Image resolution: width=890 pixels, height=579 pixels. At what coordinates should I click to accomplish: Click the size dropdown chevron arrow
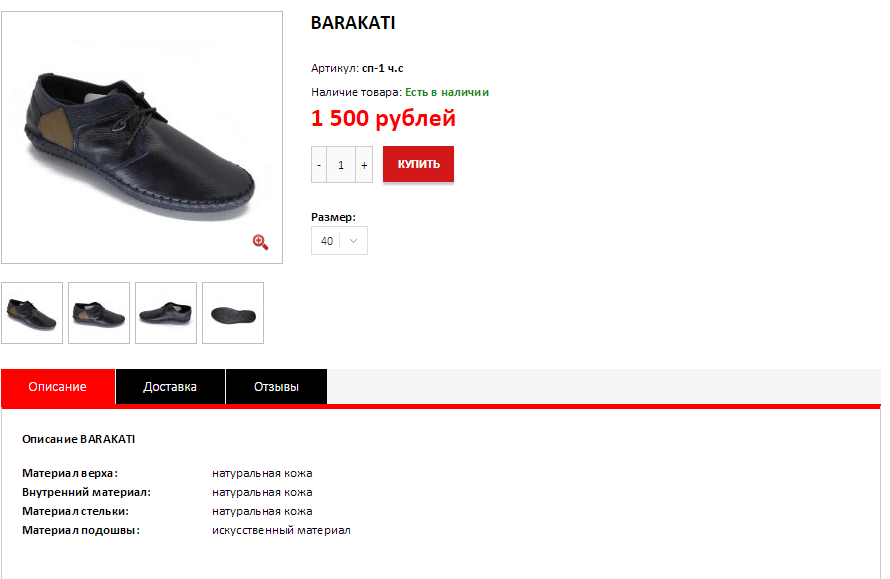click(353, 241)
